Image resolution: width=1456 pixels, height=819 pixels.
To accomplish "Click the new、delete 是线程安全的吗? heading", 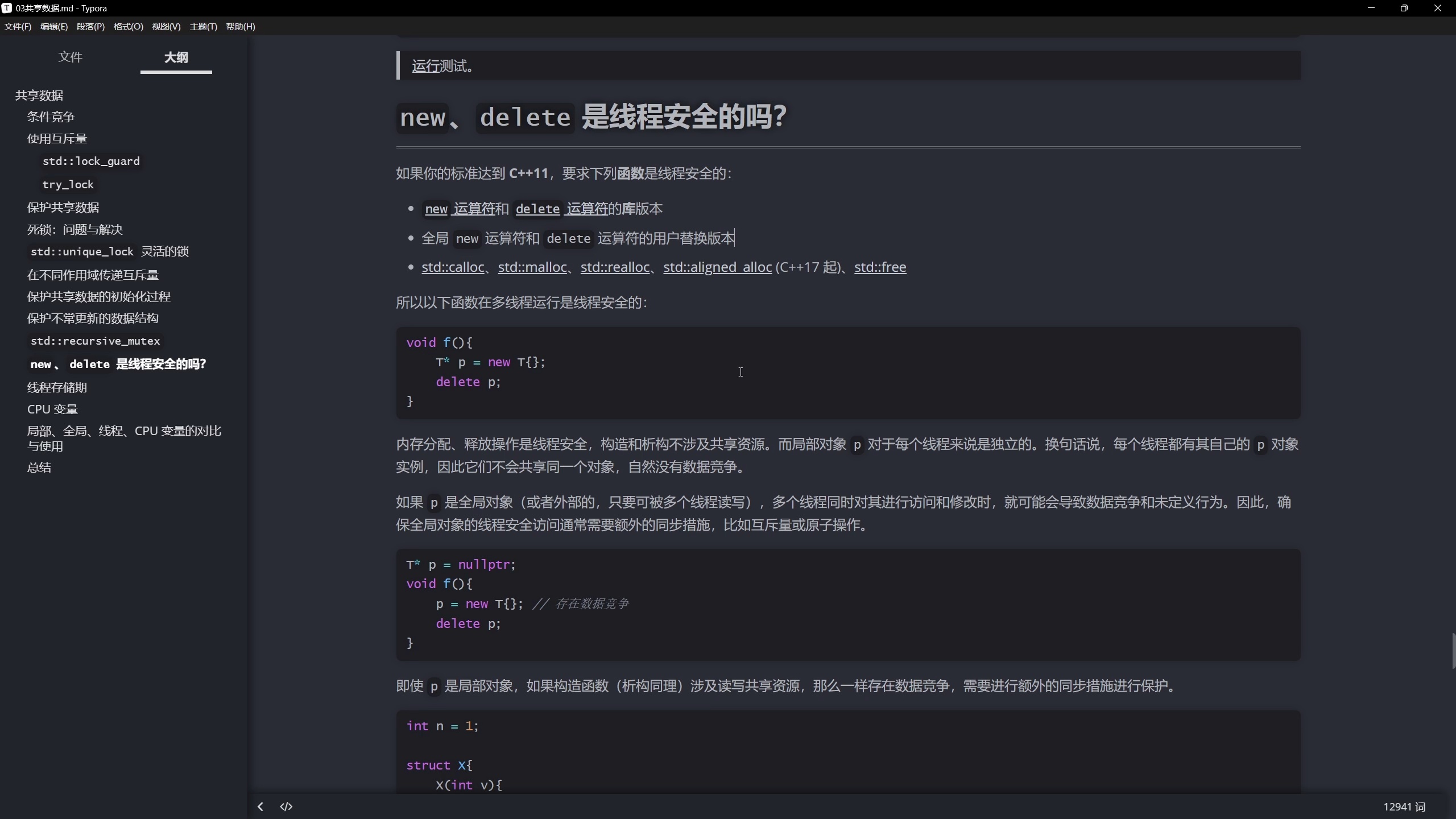I will 591,117.
